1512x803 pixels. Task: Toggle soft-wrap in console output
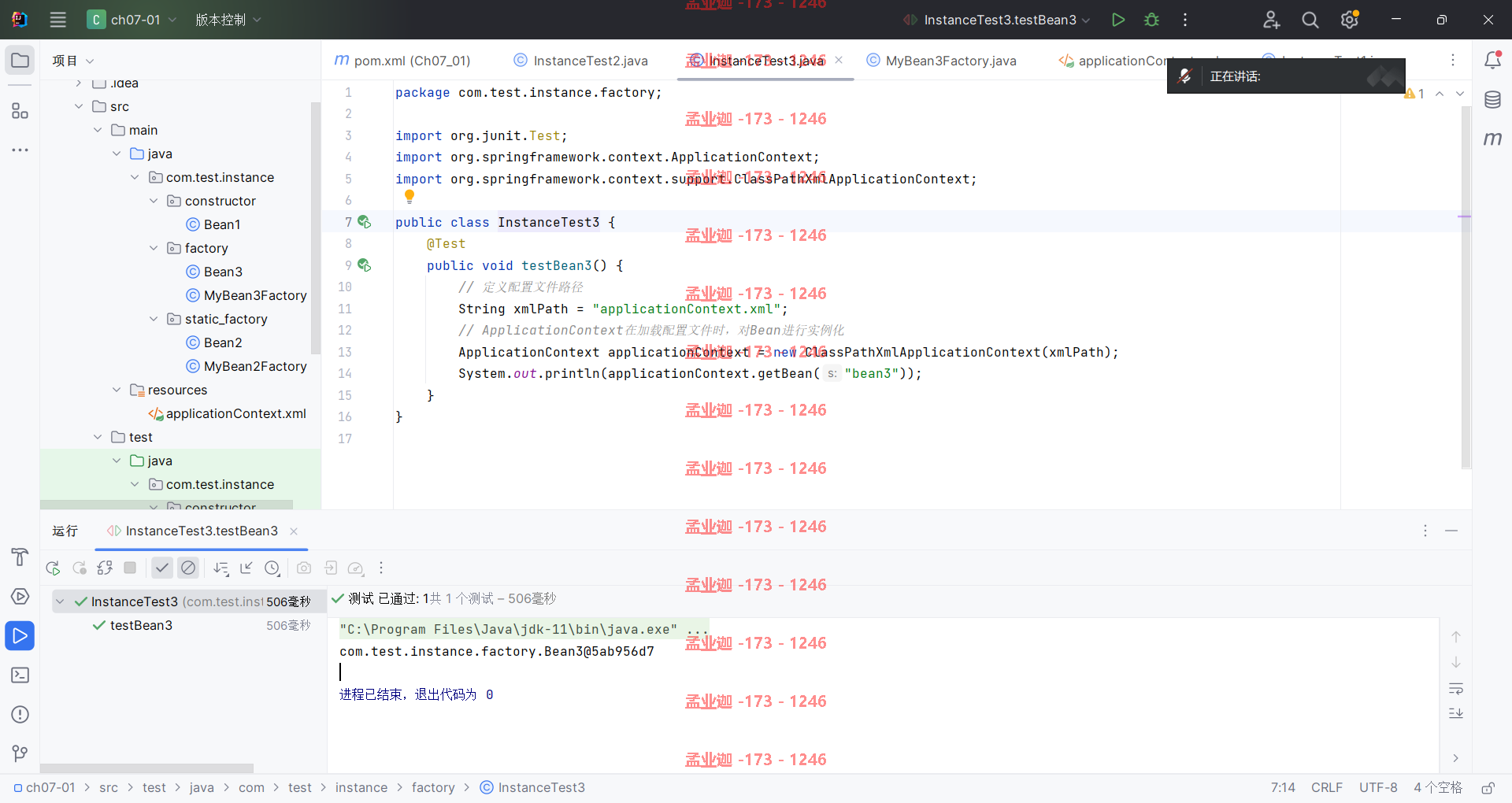(1456, 689)
